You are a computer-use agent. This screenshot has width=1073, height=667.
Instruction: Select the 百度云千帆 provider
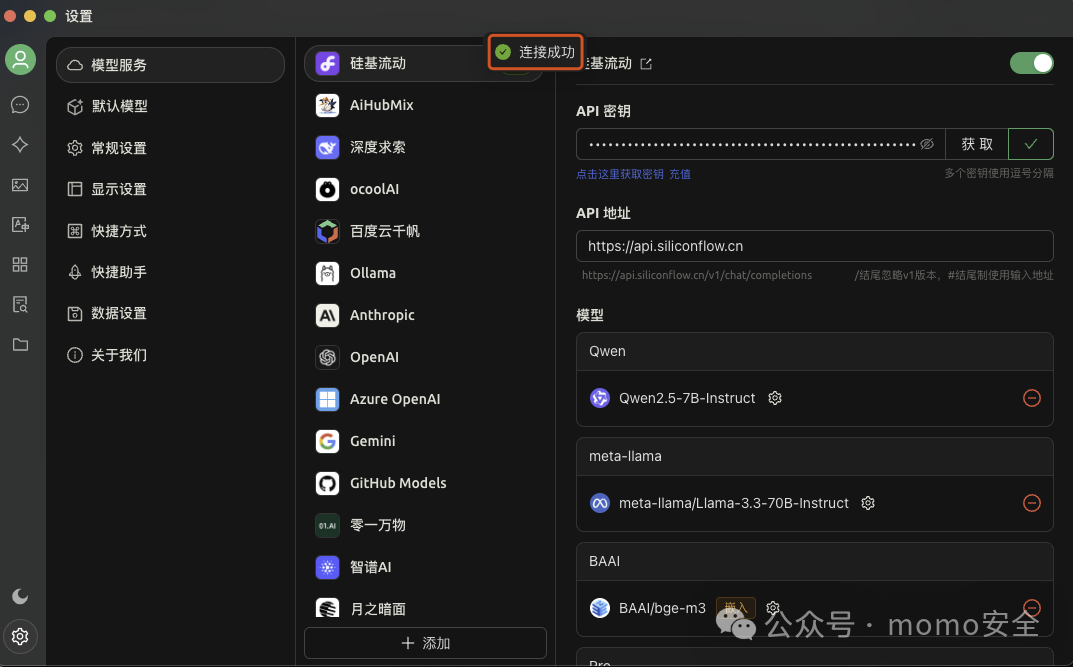point(425,231)
